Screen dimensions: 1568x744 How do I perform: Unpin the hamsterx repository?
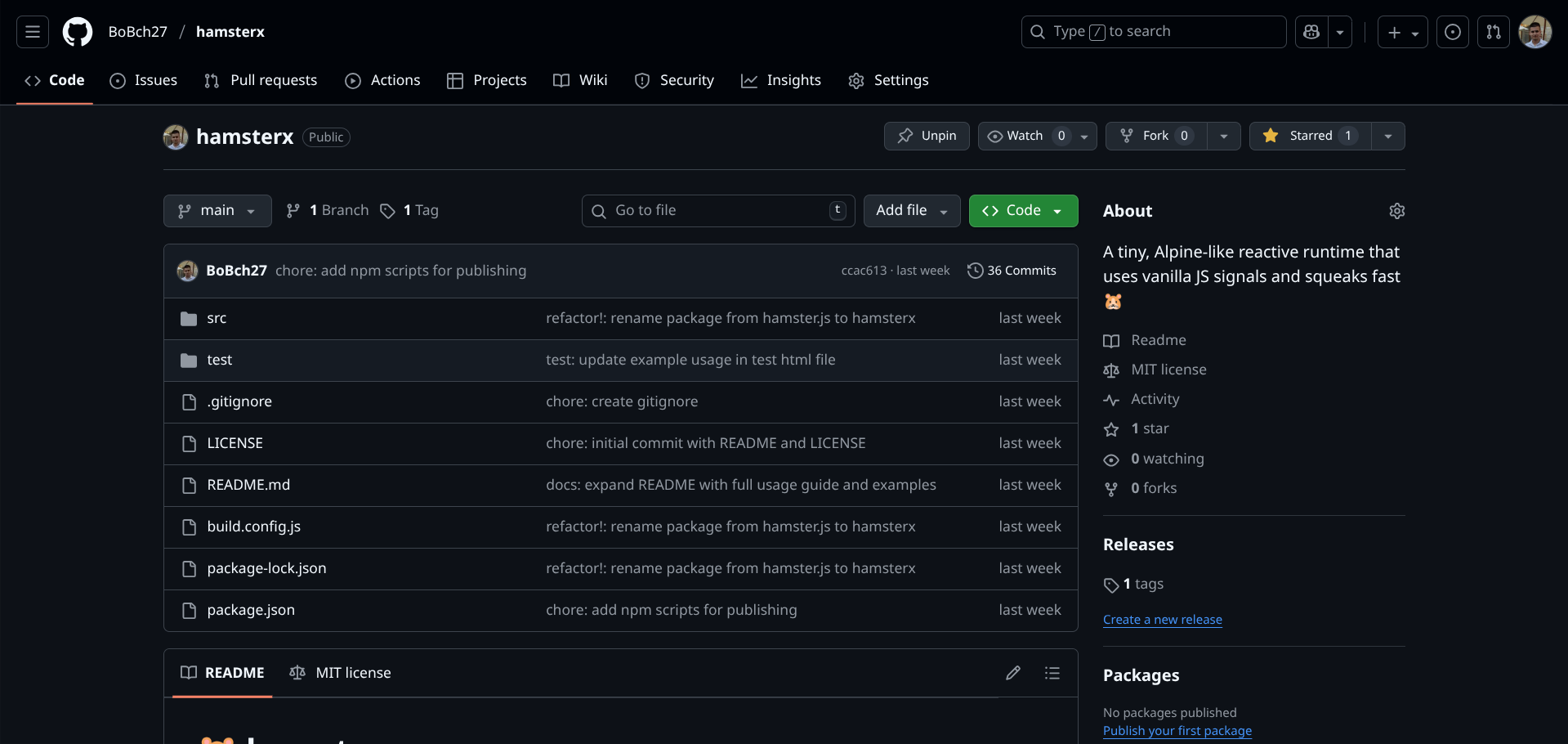[x=927, y=136]
